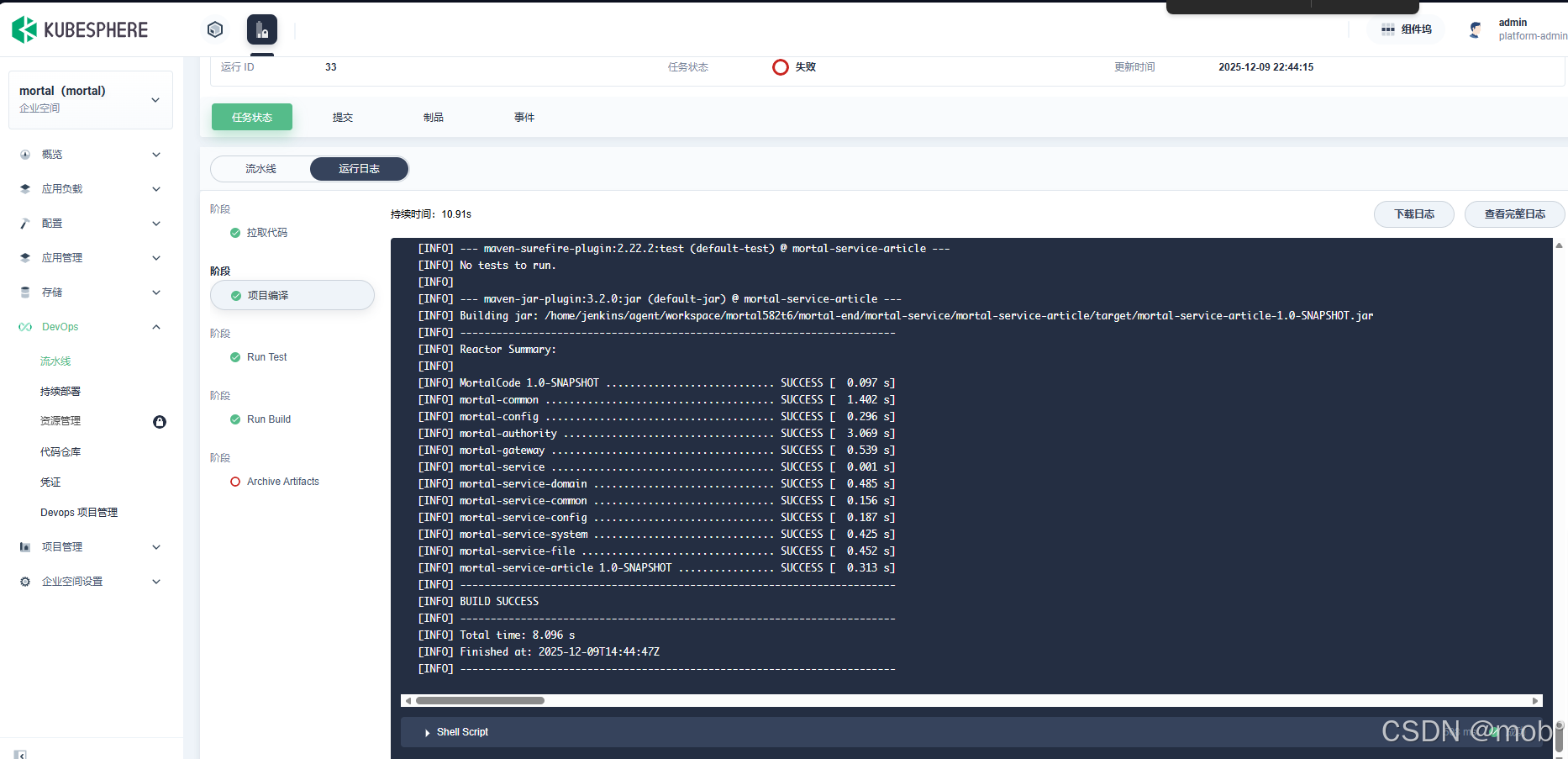The image size is (1568, 759).
Task: Open 代码仓库 in DevOps submenu
Action: [61, 452]
